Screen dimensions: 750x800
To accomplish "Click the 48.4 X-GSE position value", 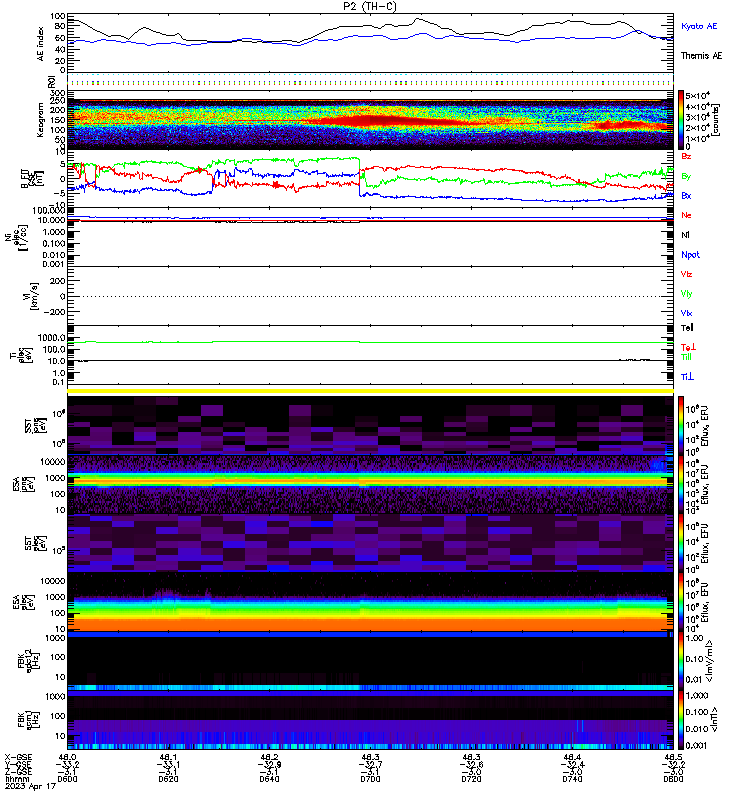I will pyautogui.click(x=572, y=757).
